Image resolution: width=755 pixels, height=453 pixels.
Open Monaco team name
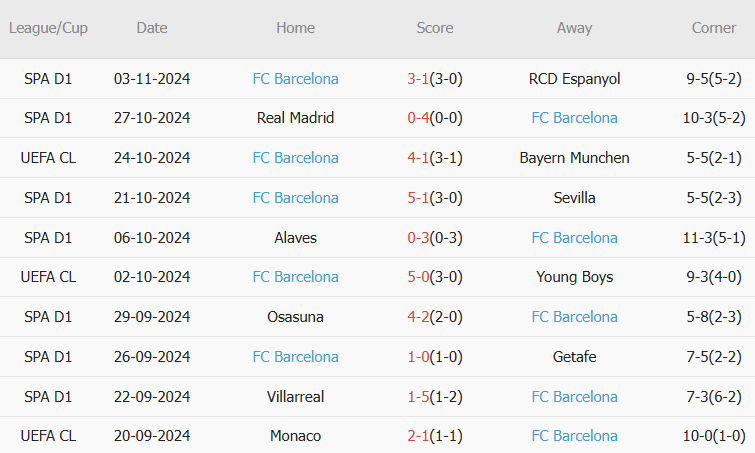coord(295,436)
